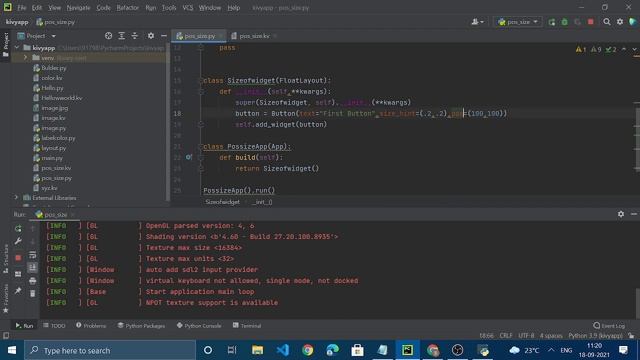This screenshot has height=360, width=640.
Task: Open the VCS menu
Action: (x=188, y=8)
